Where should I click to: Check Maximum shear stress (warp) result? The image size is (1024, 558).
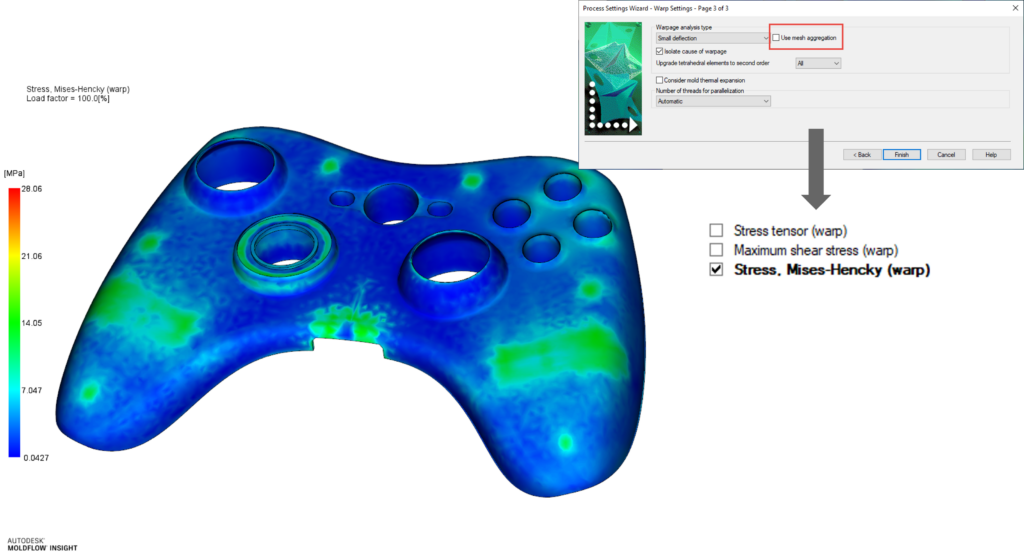pos(716,250)
